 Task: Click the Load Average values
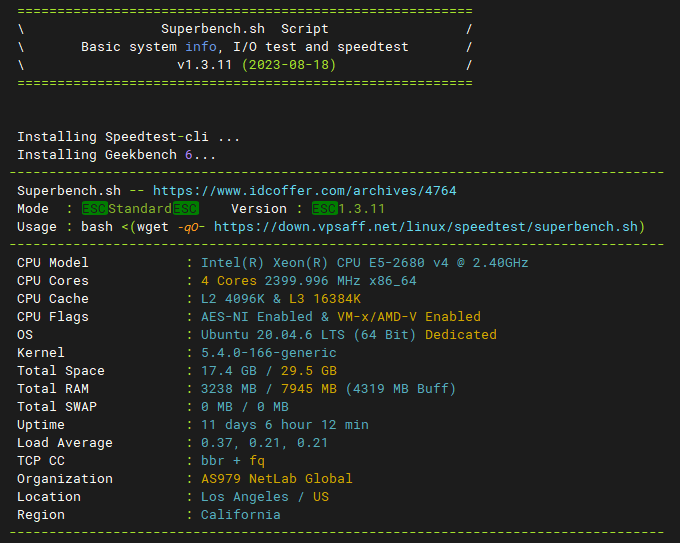pos(264,443)
